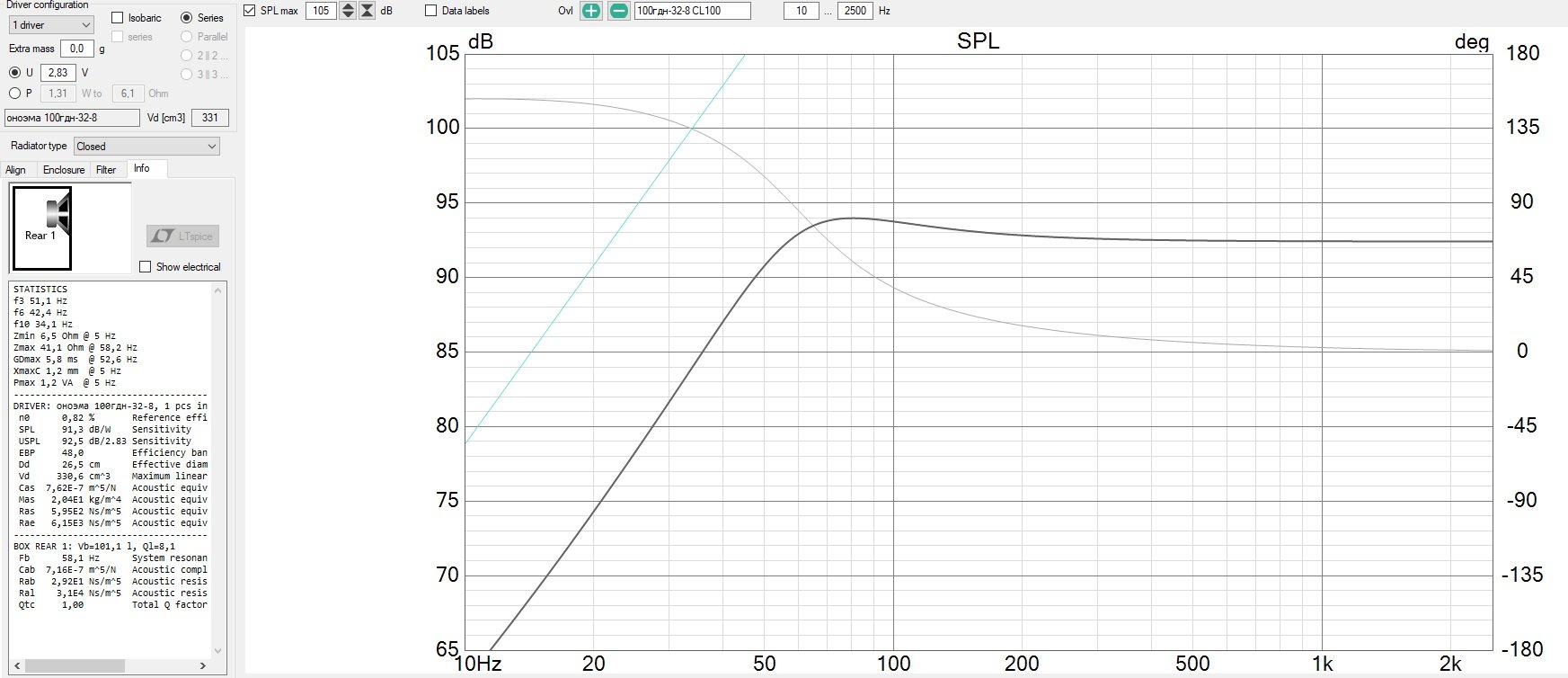Click the maximum frequency field showing 2500
1568x678 pixels.
(855, 11)
